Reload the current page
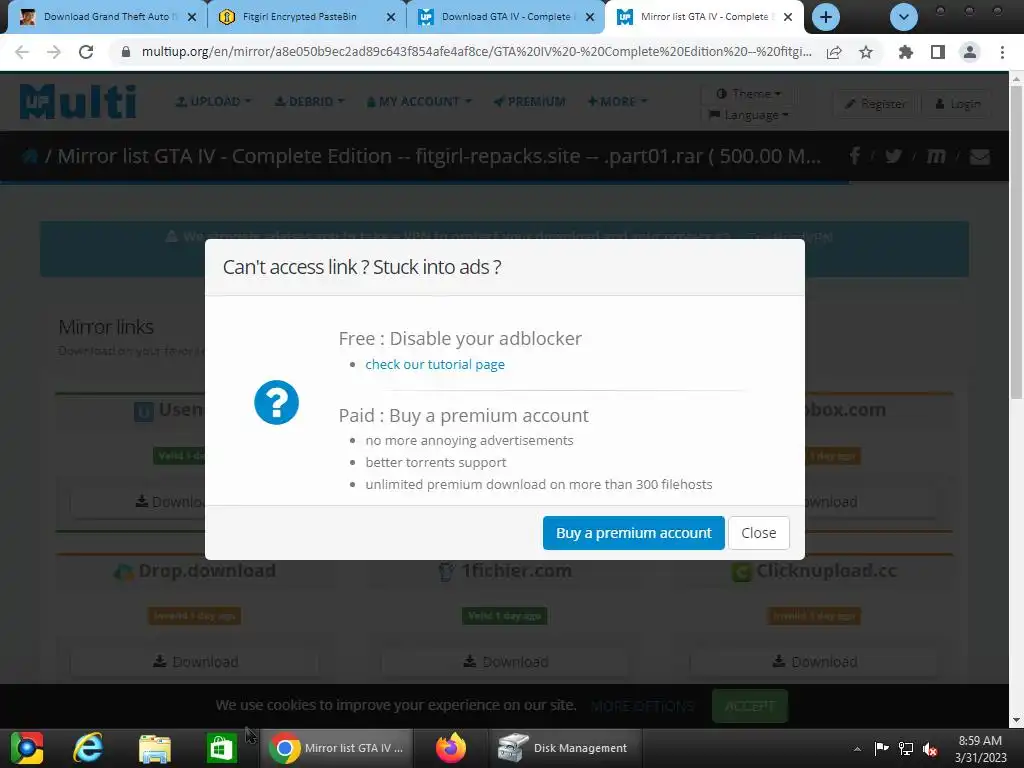1024x768 pixels. click(86, 52)
